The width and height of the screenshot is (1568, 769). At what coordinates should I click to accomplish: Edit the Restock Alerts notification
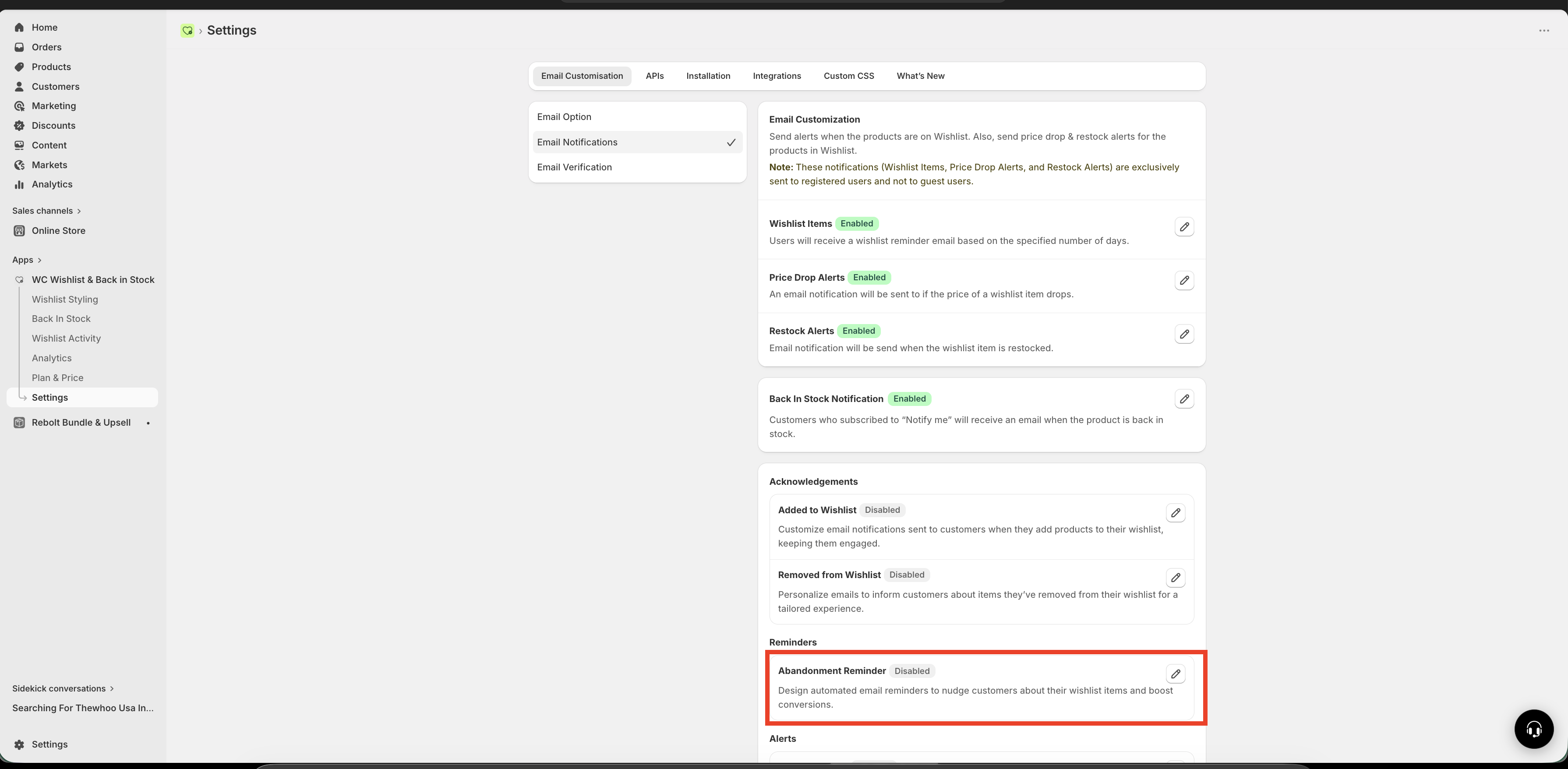click(x=1184, y=334)
